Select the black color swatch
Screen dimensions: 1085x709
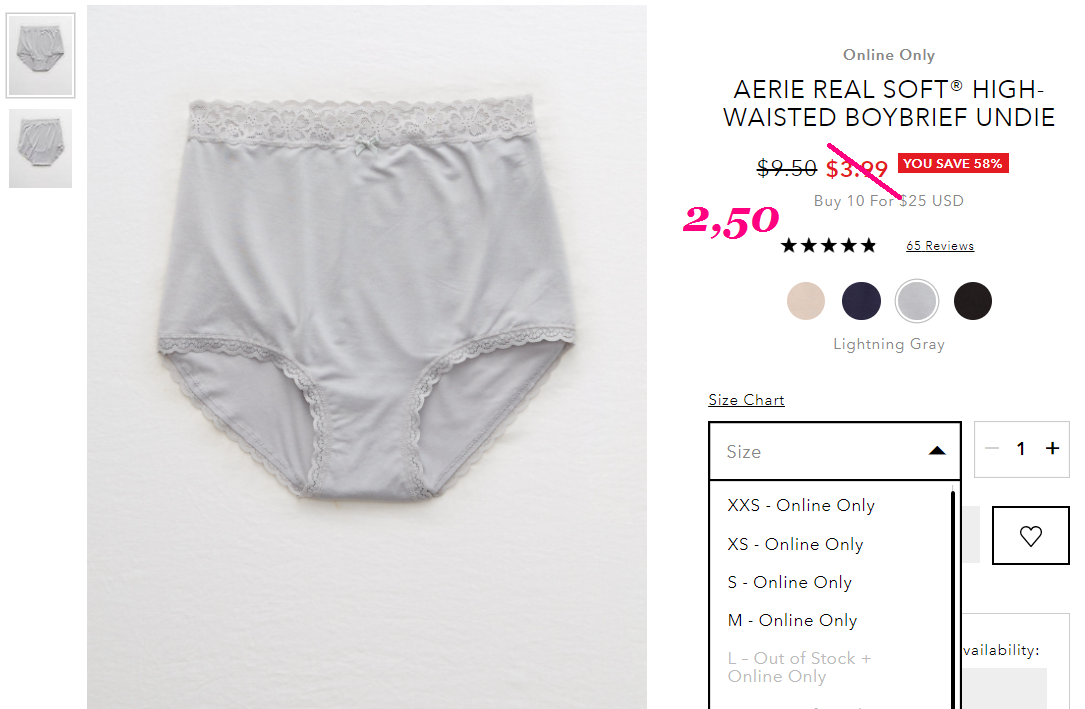click(973, 301)
